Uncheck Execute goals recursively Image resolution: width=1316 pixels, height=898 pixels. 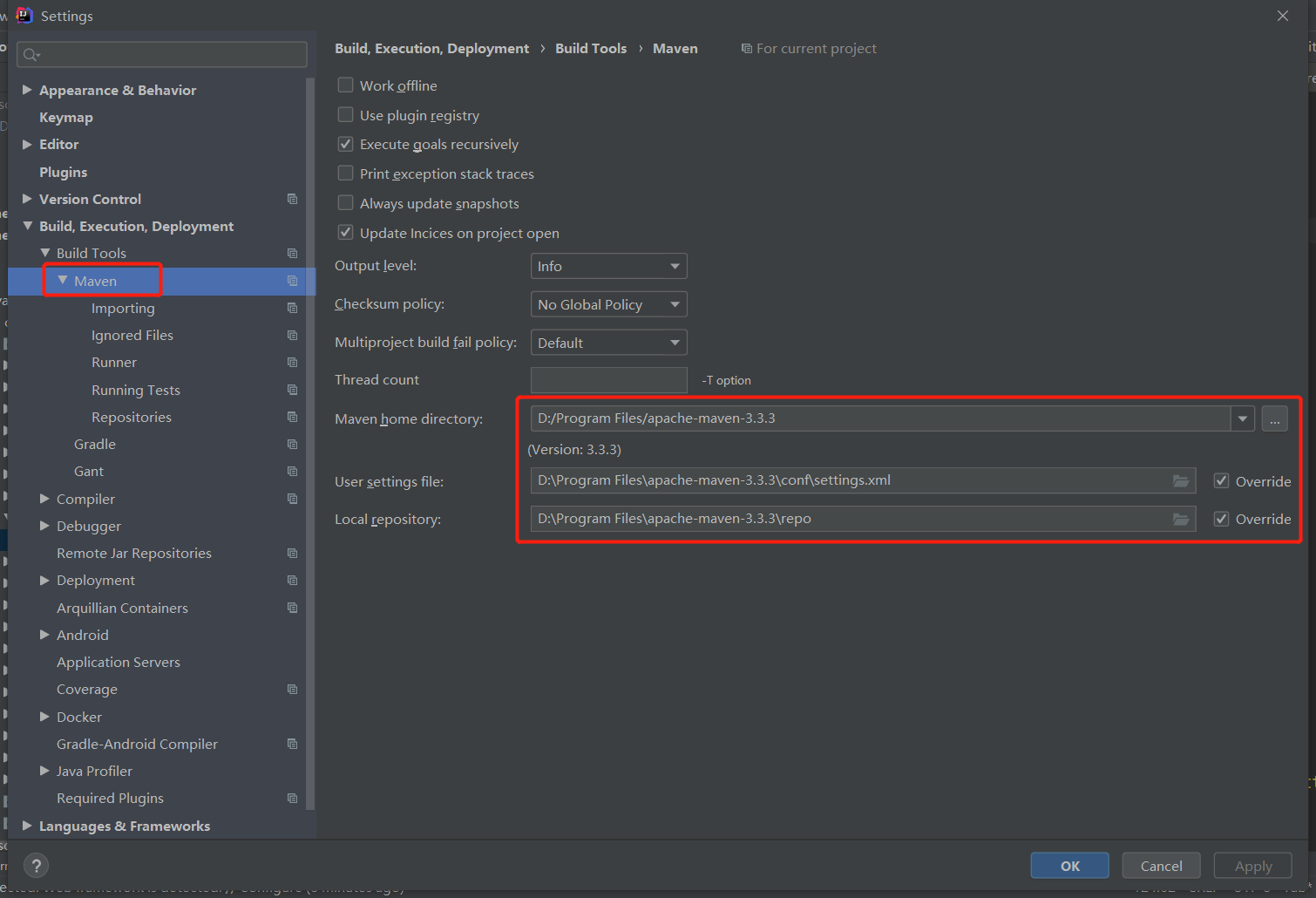[345, 144]
